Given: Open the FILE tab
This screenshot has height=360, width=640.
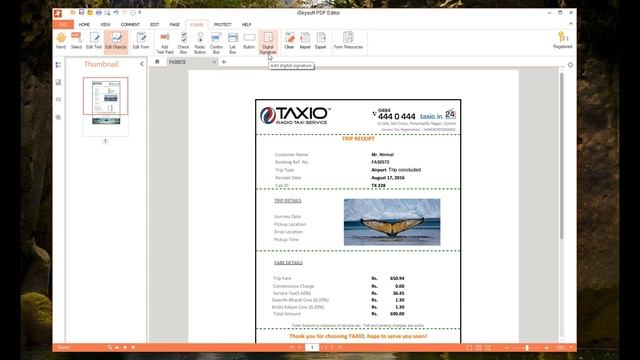Looking at the screenshot, I should [63, 24].
